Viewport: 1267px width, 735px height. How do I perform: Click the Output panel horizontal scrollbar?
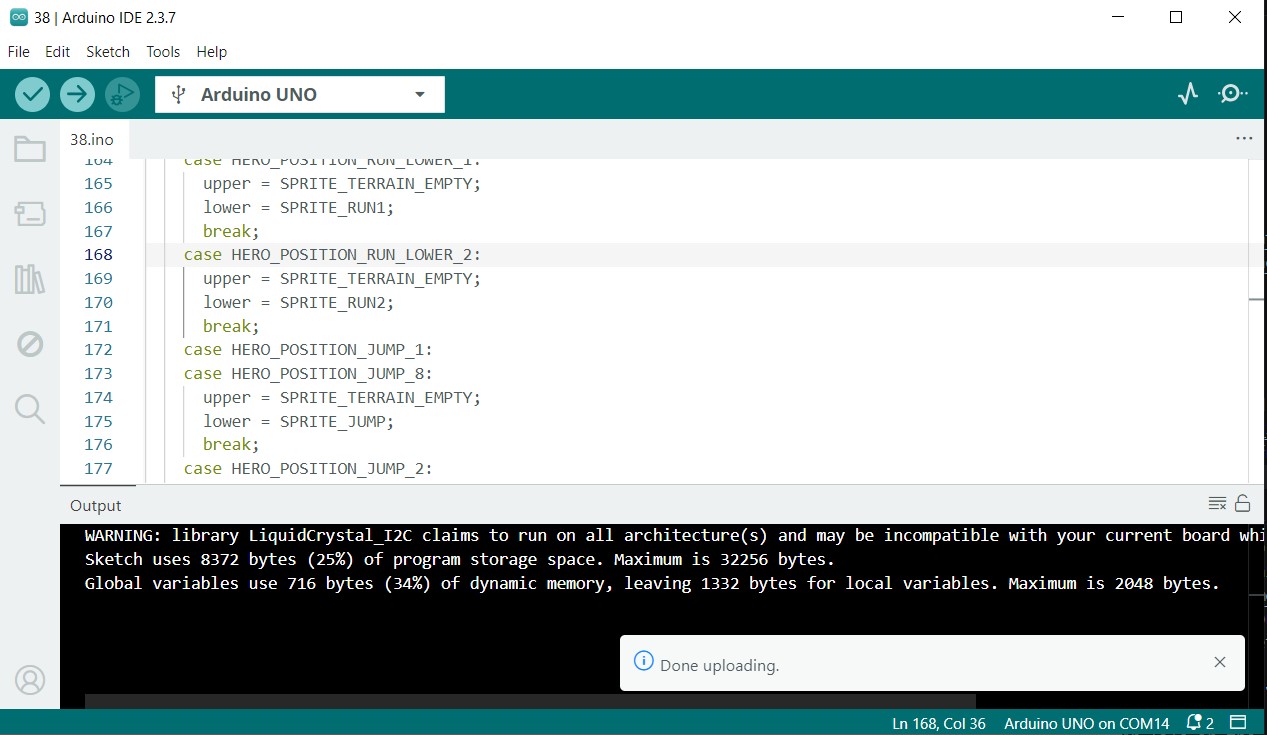pyautogui.click(x=530, y=701)
